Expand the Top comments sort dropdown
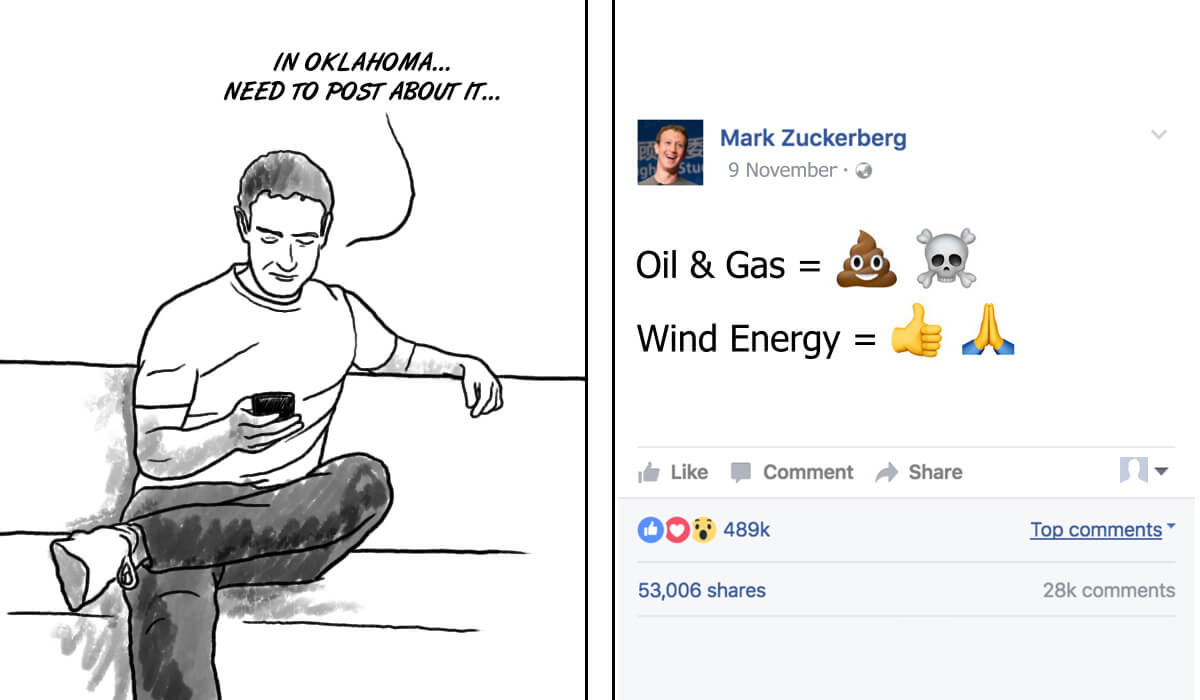The height and width of the screenshot is (700, 1200). [x=1102, y=530]
